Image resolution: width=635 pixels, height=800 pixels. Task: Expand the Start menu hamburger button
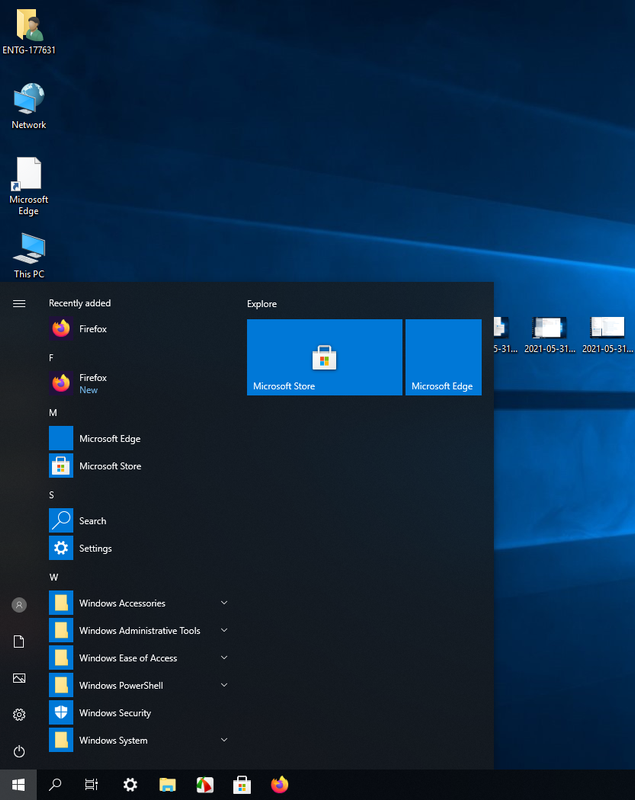[x=19, y=304]
